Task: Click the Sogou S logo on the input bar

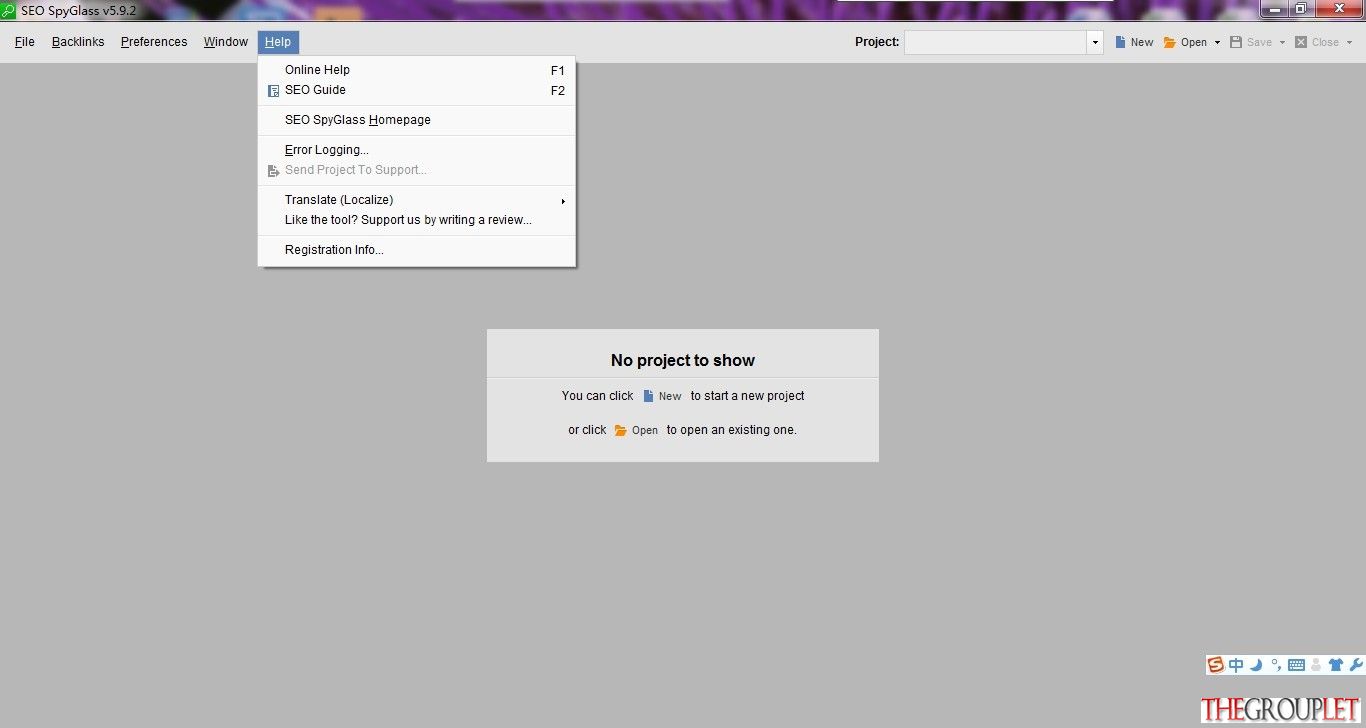Action: 1216,665
